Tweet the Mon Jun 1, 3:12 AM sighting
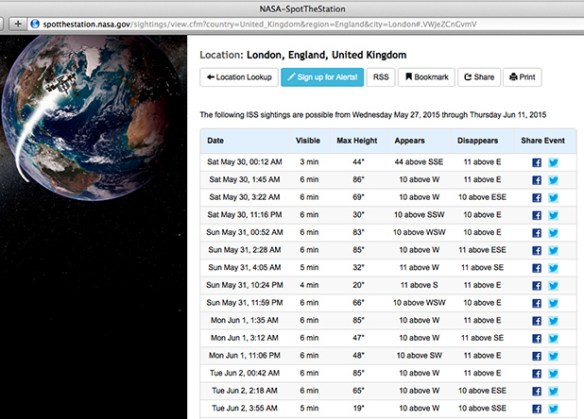The image size is (584, 419). 553,339
